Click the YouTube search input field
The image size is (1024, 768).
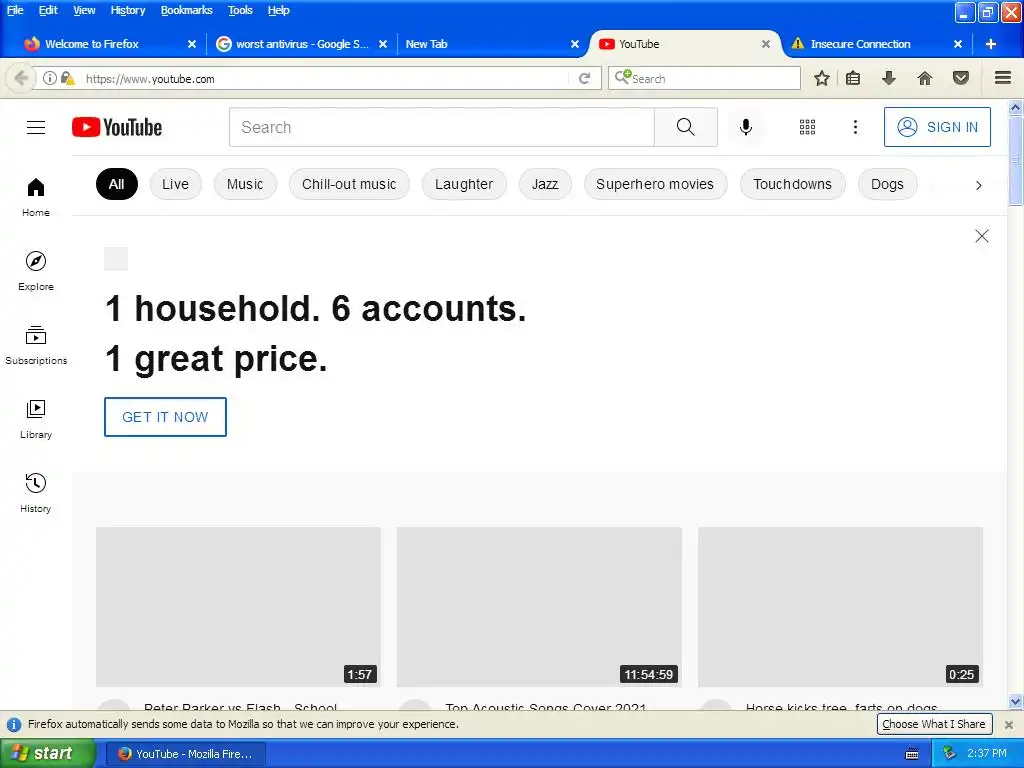point(441,127)
